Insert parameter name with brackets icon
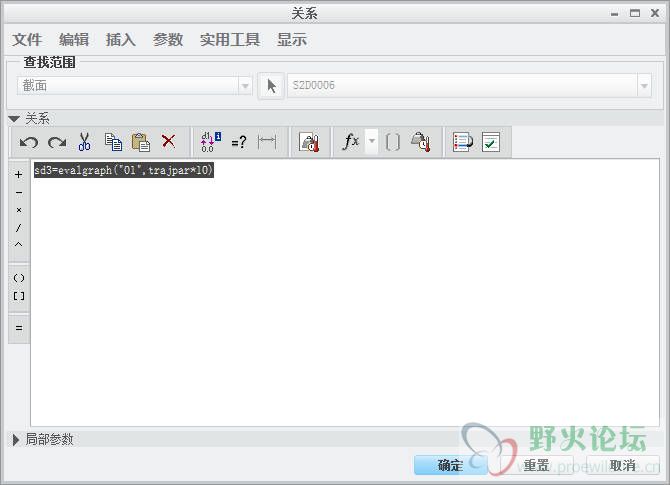670x485 pixels. click(x=393, y=142)
